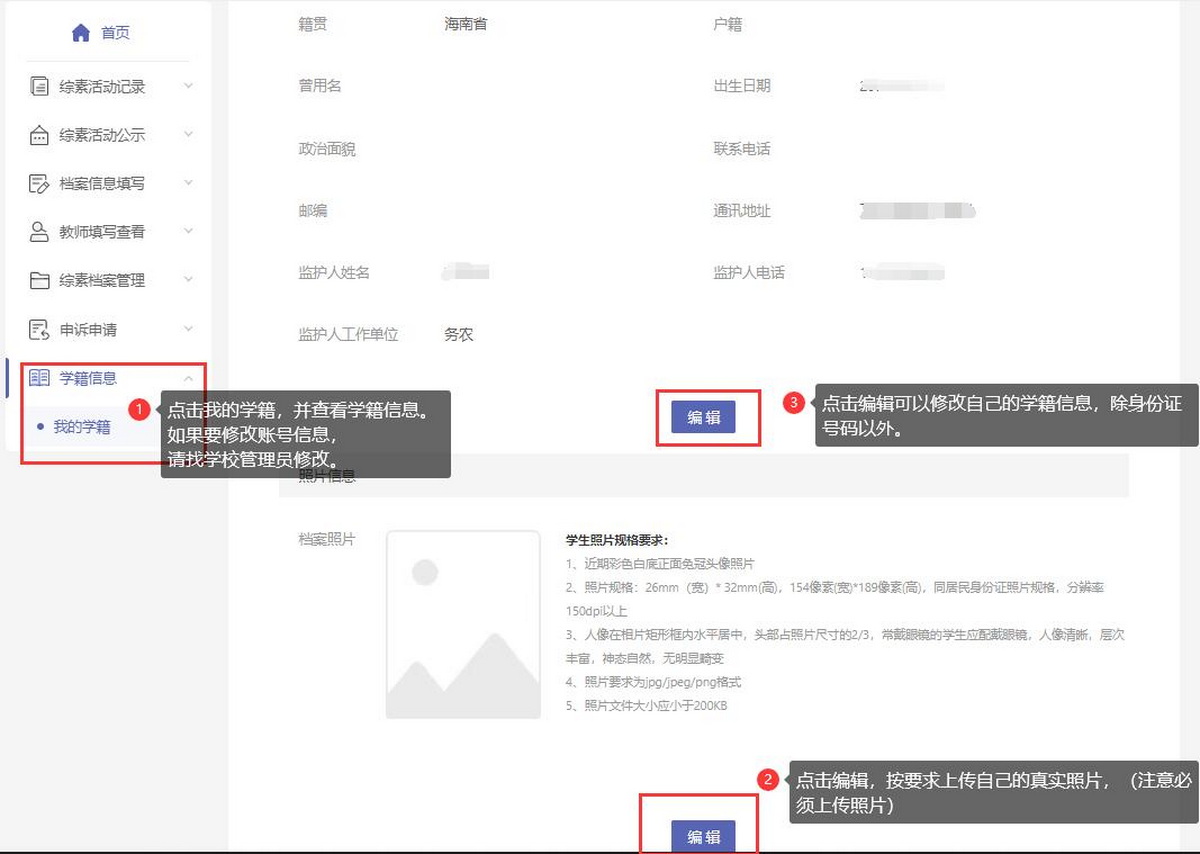Click the 教师填写查看 person icon

pyautogui.click(x=42, y=231)
